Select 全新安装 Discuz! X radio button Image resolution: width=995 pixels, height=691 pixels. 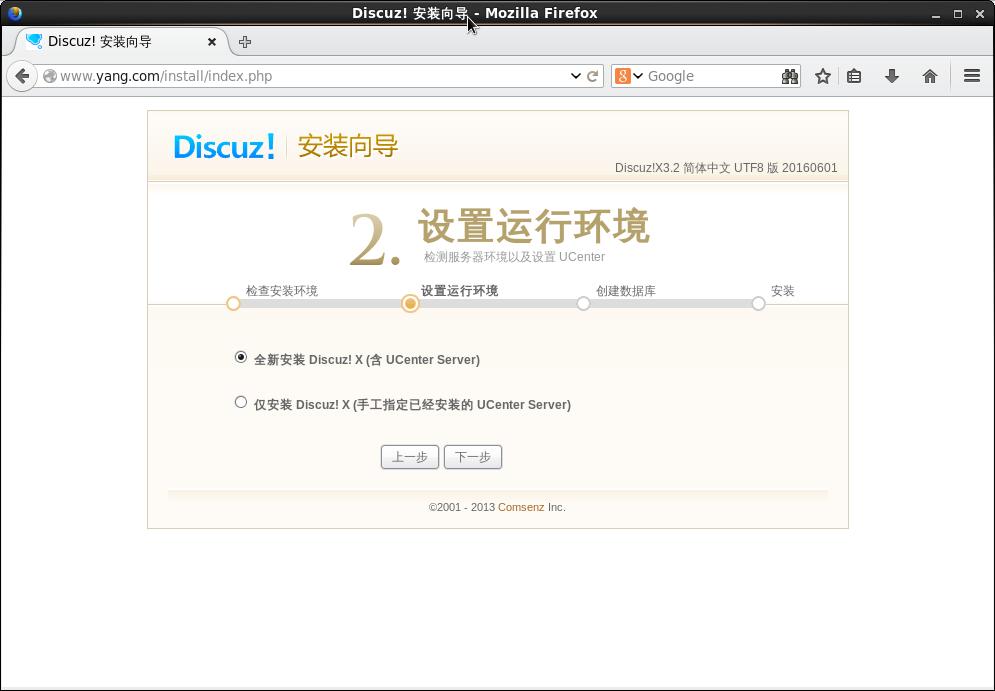pyautogui.click(x=240, y=357)
